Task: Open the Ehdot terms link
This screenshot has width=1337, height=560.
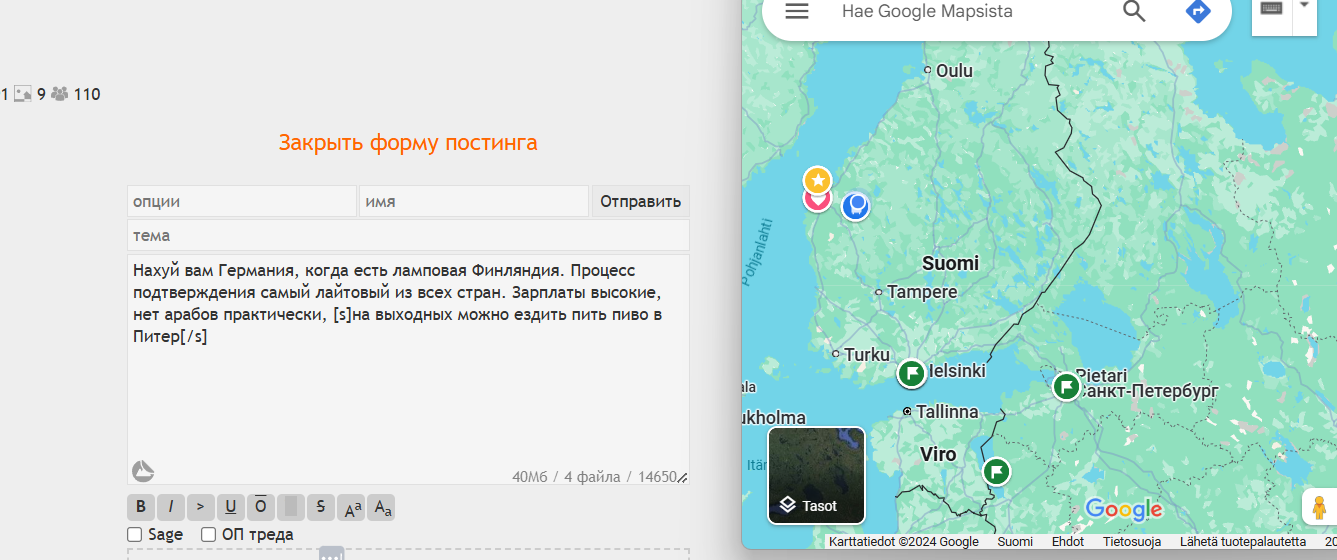Action: [1068, 542]
